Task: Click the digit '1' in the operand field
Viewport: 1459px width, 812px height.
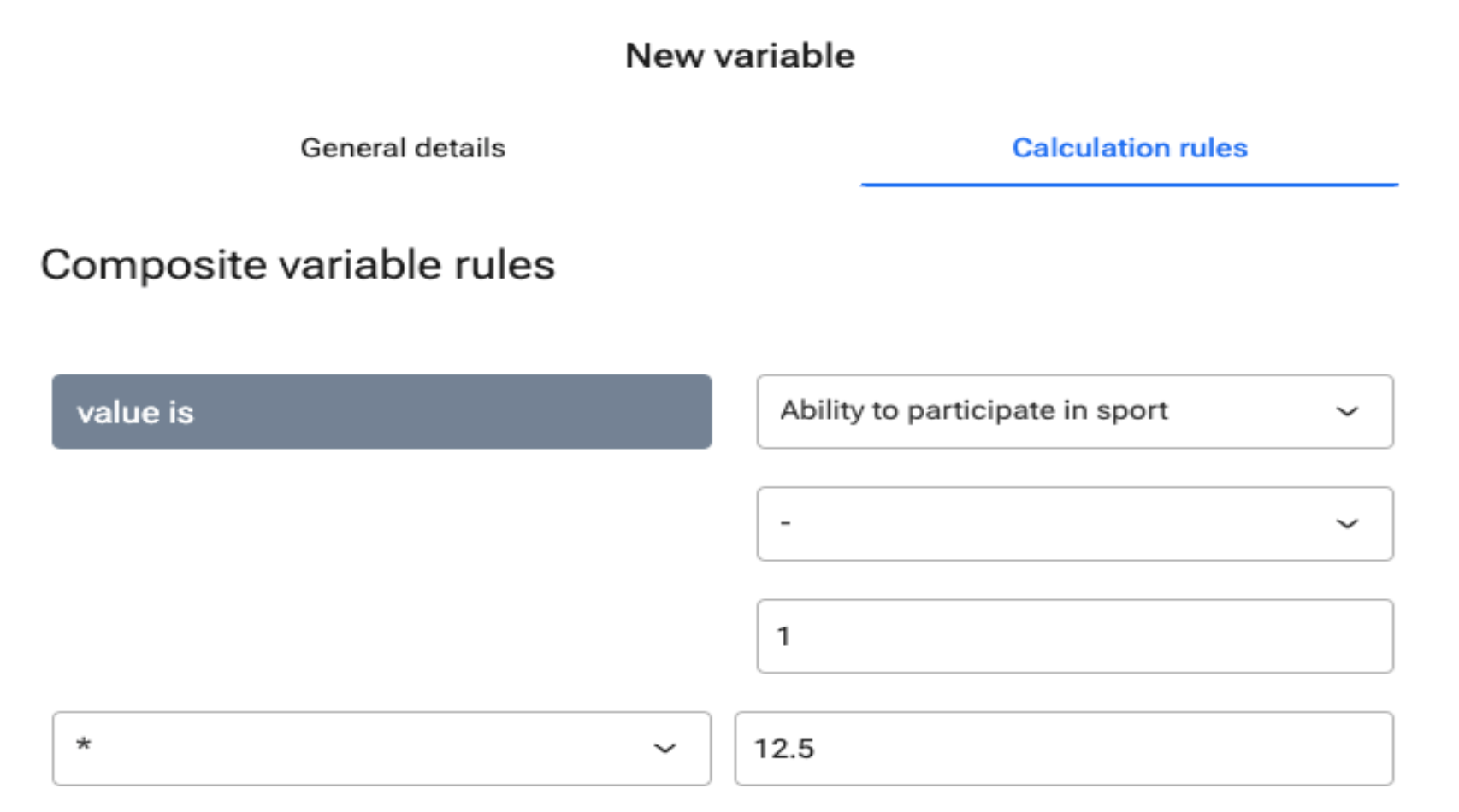Action: click(783, 636)
